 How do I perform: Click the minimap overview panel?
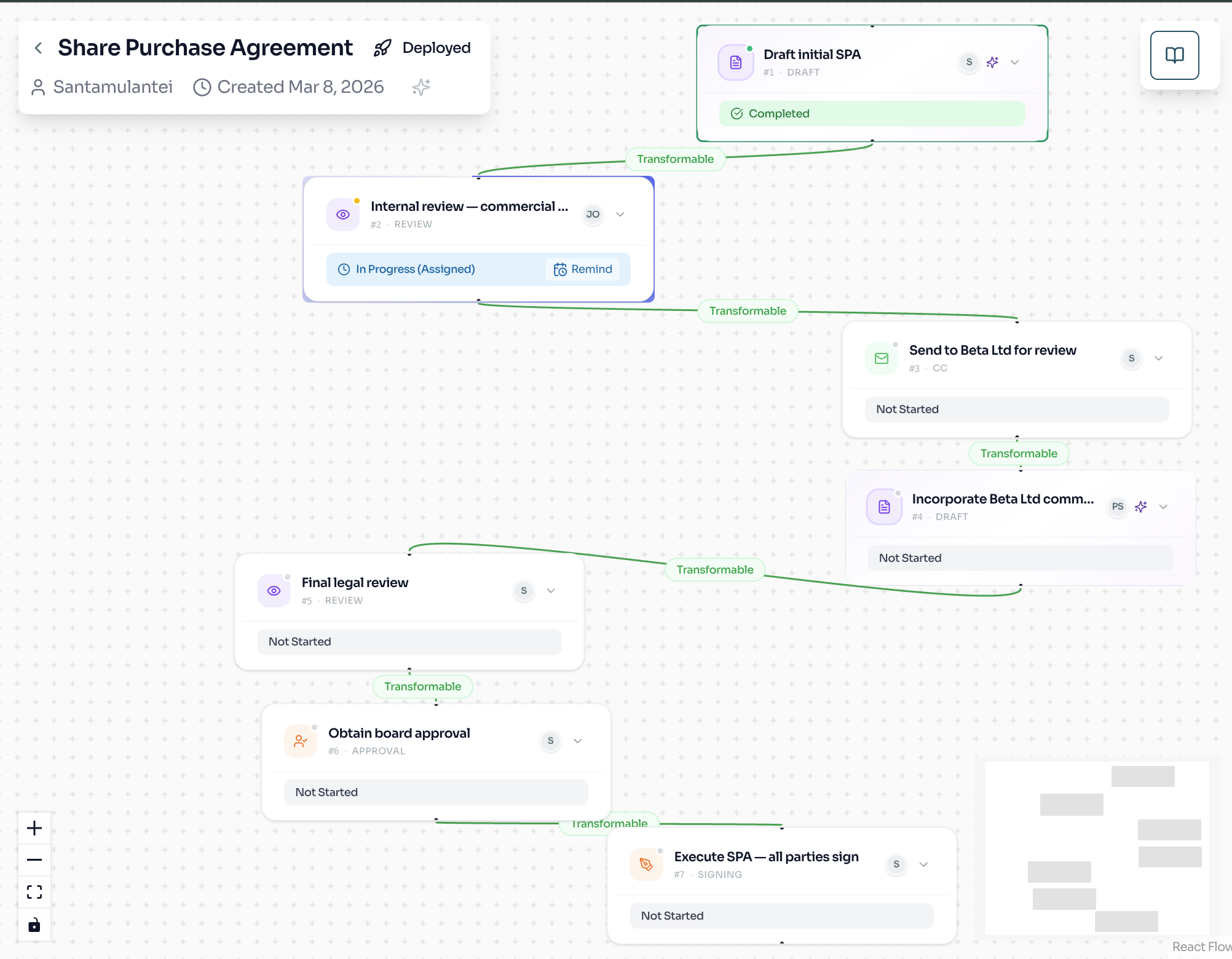pos(1097,848)
